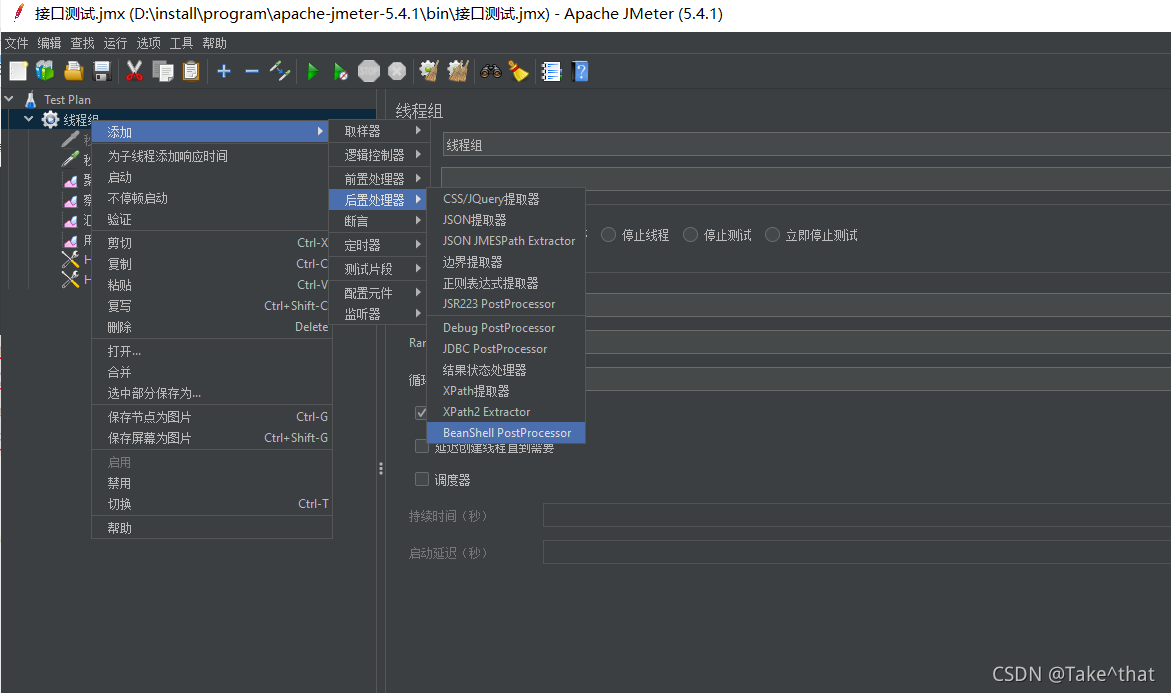Image resolution: width=1171 pixels, height=693 pixels.
Task: Click the name field containing 线程组
Action: 807,145
